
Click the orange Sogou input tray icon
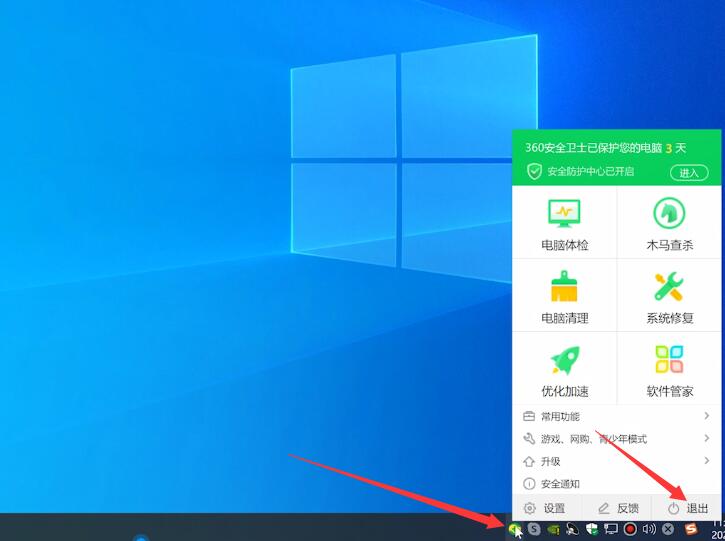[691, 528]
